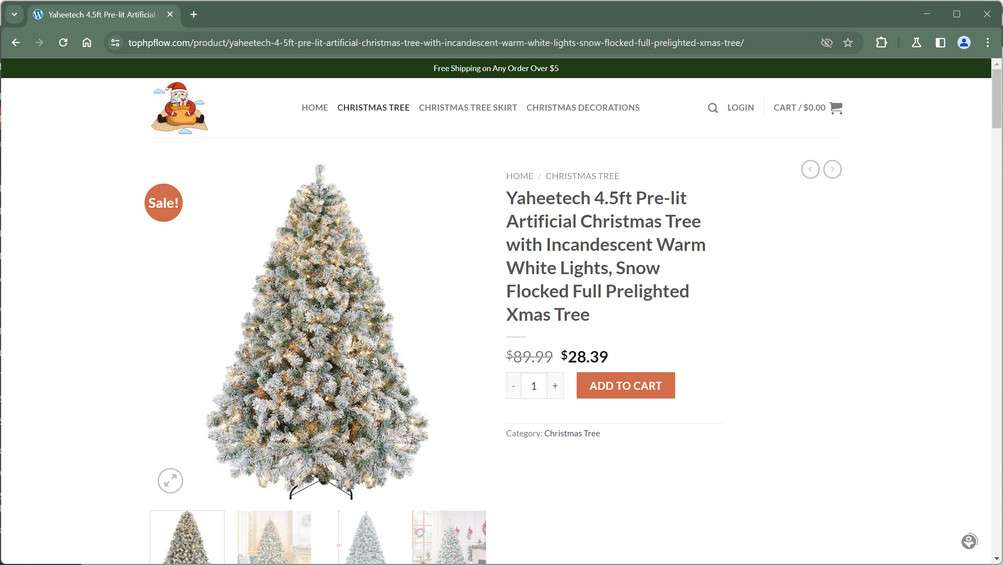Click the Santa Claus site logo
This screenshot has height=565, width=1003.
[x=179, y=108]
